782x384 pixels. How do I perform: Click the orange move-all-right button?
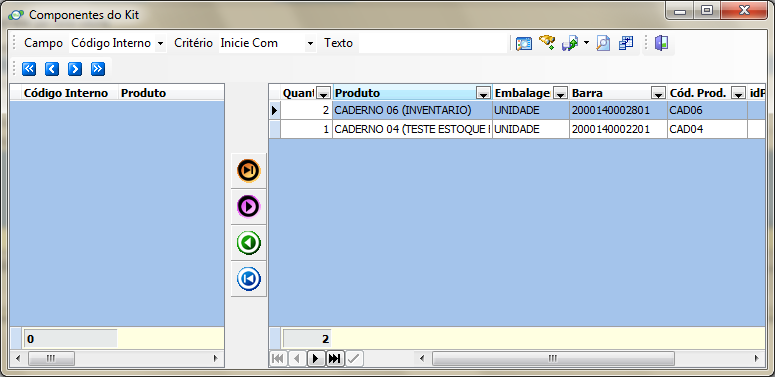(248, 171)
